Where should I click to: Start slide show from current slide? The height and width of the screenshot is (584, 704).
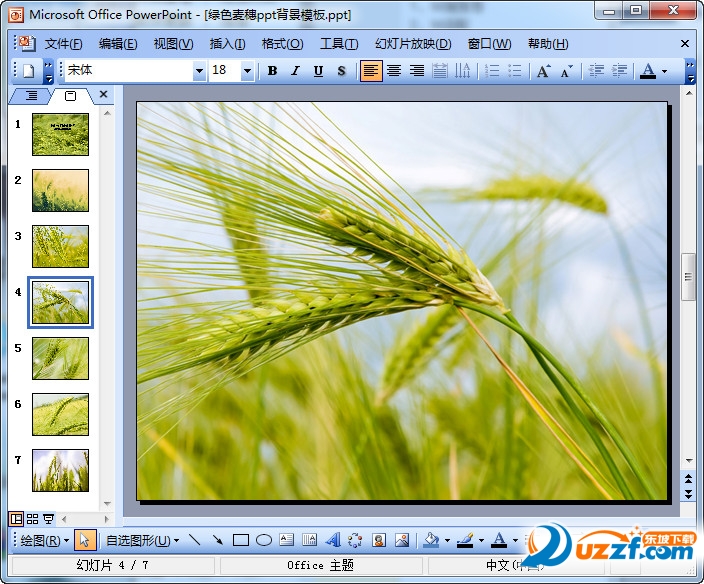point(48,519)
